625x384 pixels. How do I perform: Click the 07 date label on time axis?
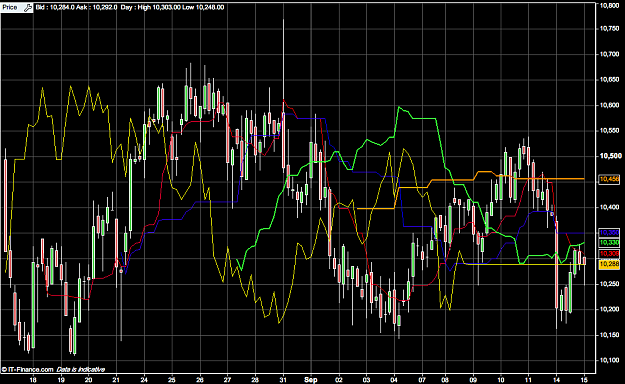422,380
